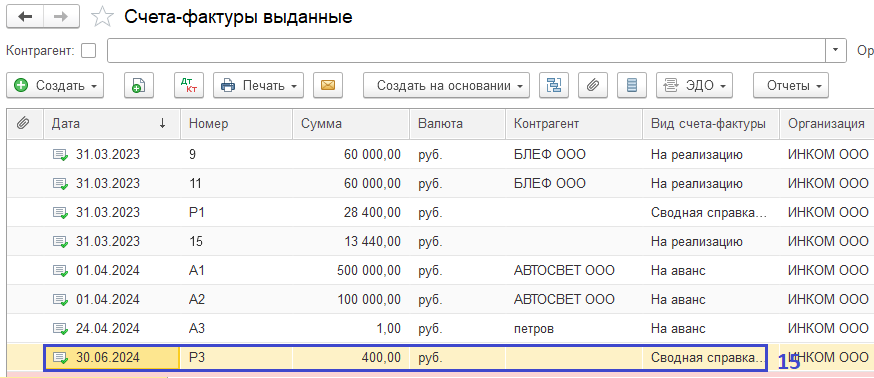874x378 pixels.
Task: Sort by the Организация column header
Action: click(827, 124)
